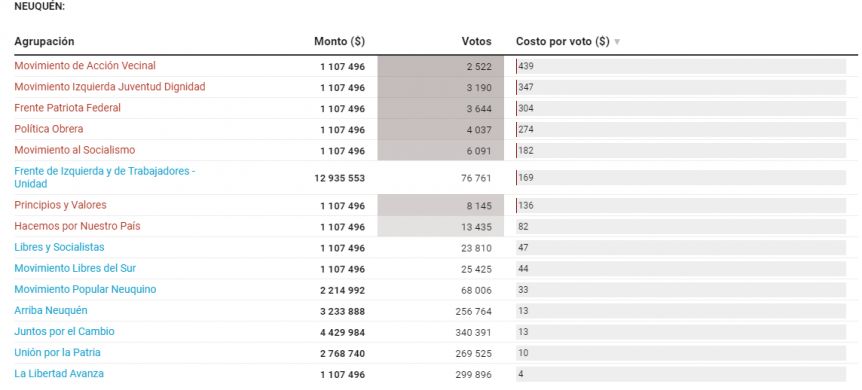Open the Política Obrera row link

49,129
